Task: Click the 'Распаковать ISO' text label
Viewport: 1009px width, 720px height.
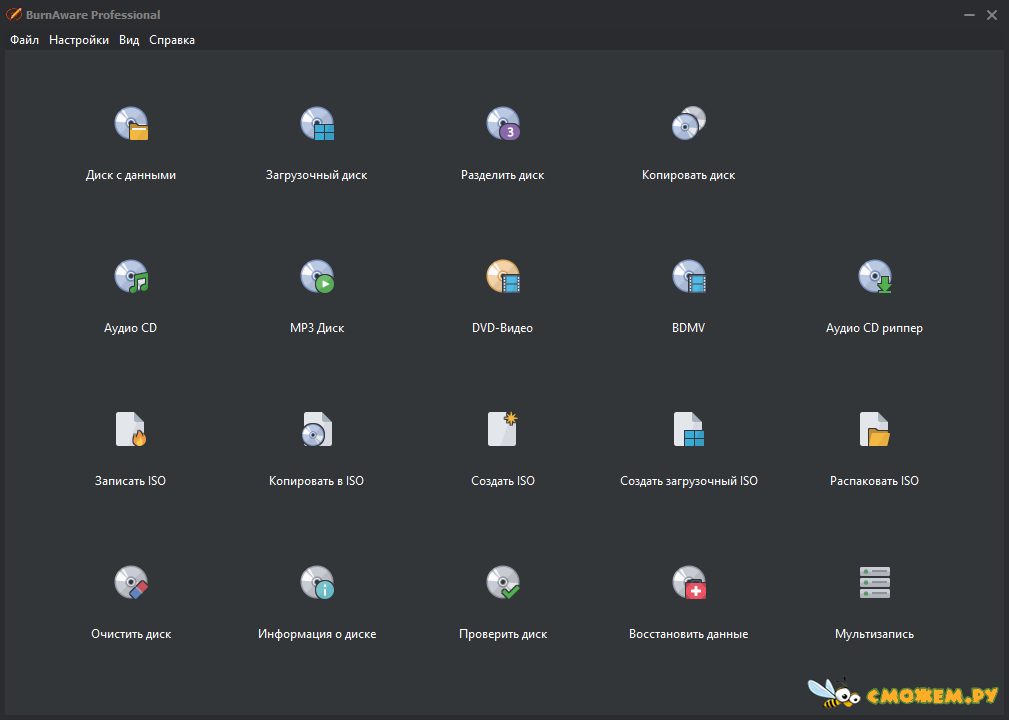Action: tap(875, 481)
